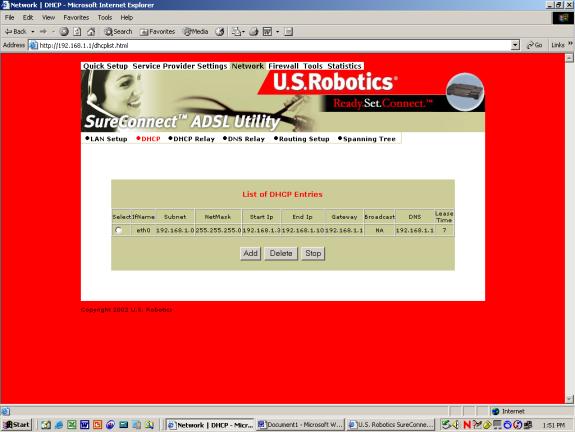Open the Media toolbar button
The width and height of the screenshot is (575, 432).
point(195,32)
